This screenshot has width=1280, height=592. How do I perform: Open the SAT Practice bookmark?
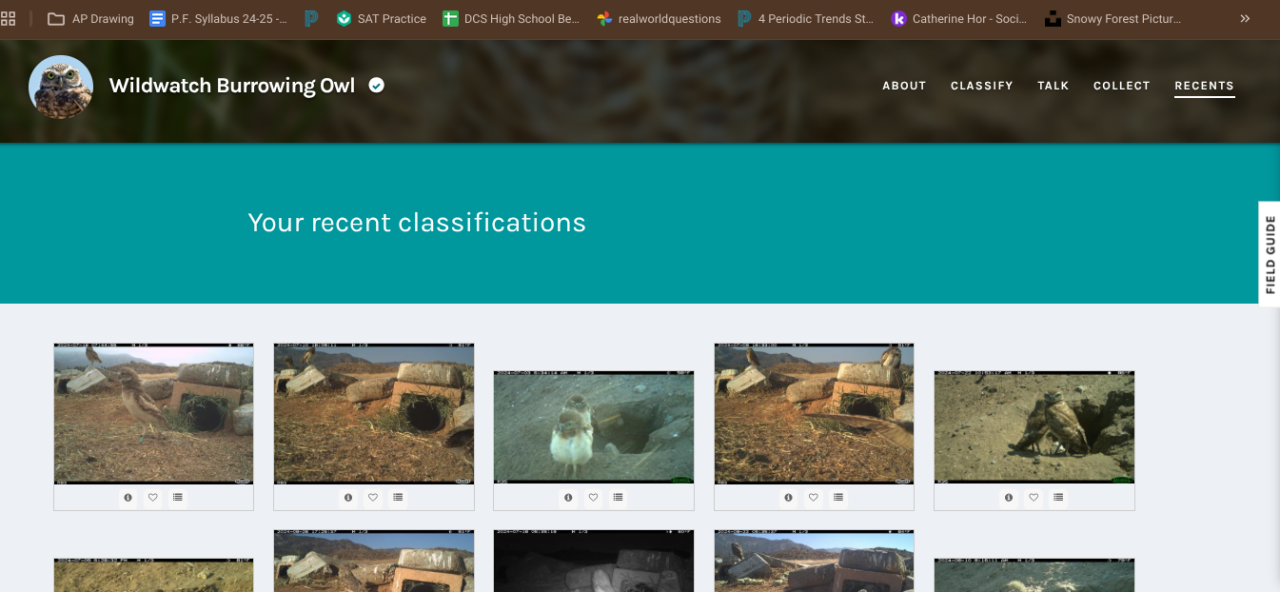pos(381,18)
